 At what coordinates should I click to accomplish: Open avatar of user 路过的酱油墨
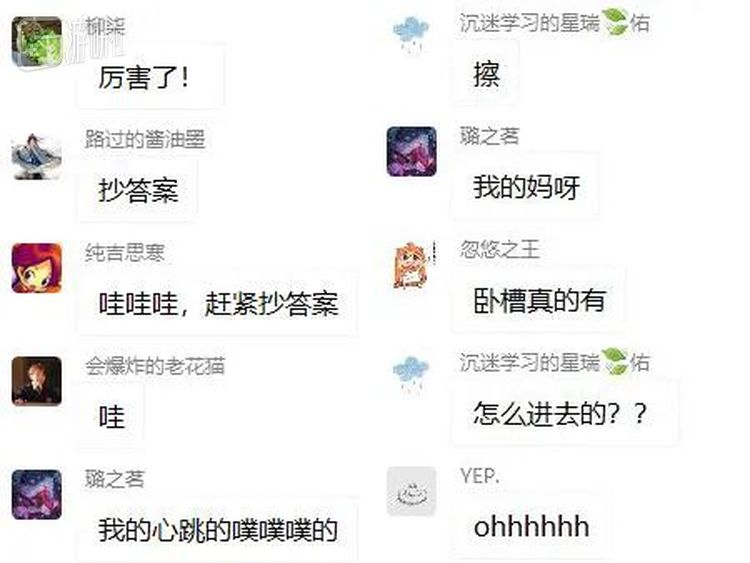[37, 155]
